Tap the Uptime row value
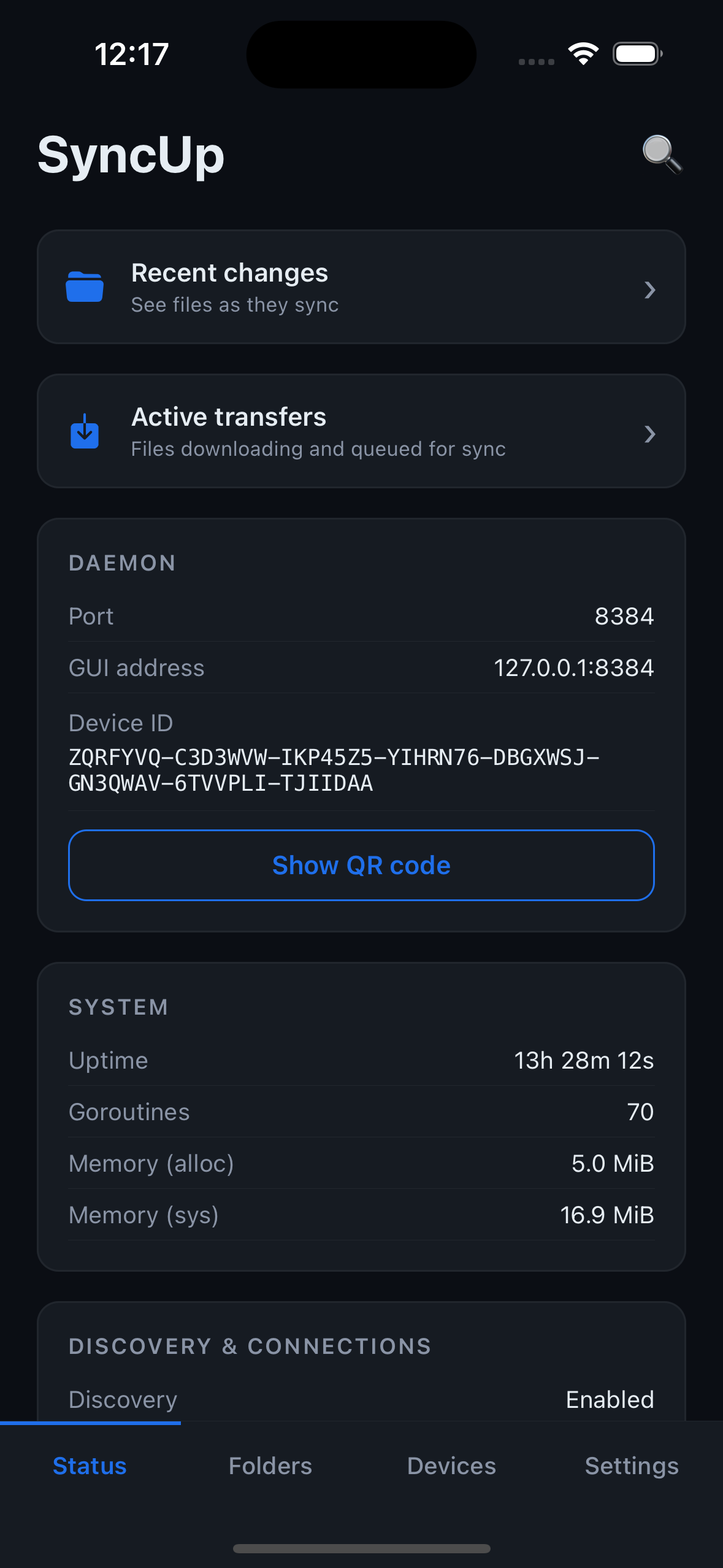The height and width of the screenshot is (1568, 723). pyautogui.click(x=583, y=1061)
